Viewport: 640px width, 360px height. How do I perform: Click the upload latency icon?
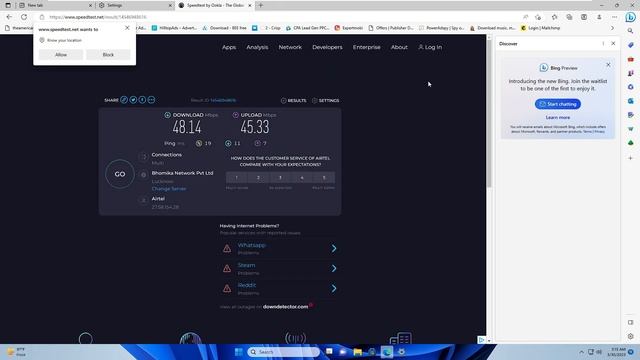[258, 143]
